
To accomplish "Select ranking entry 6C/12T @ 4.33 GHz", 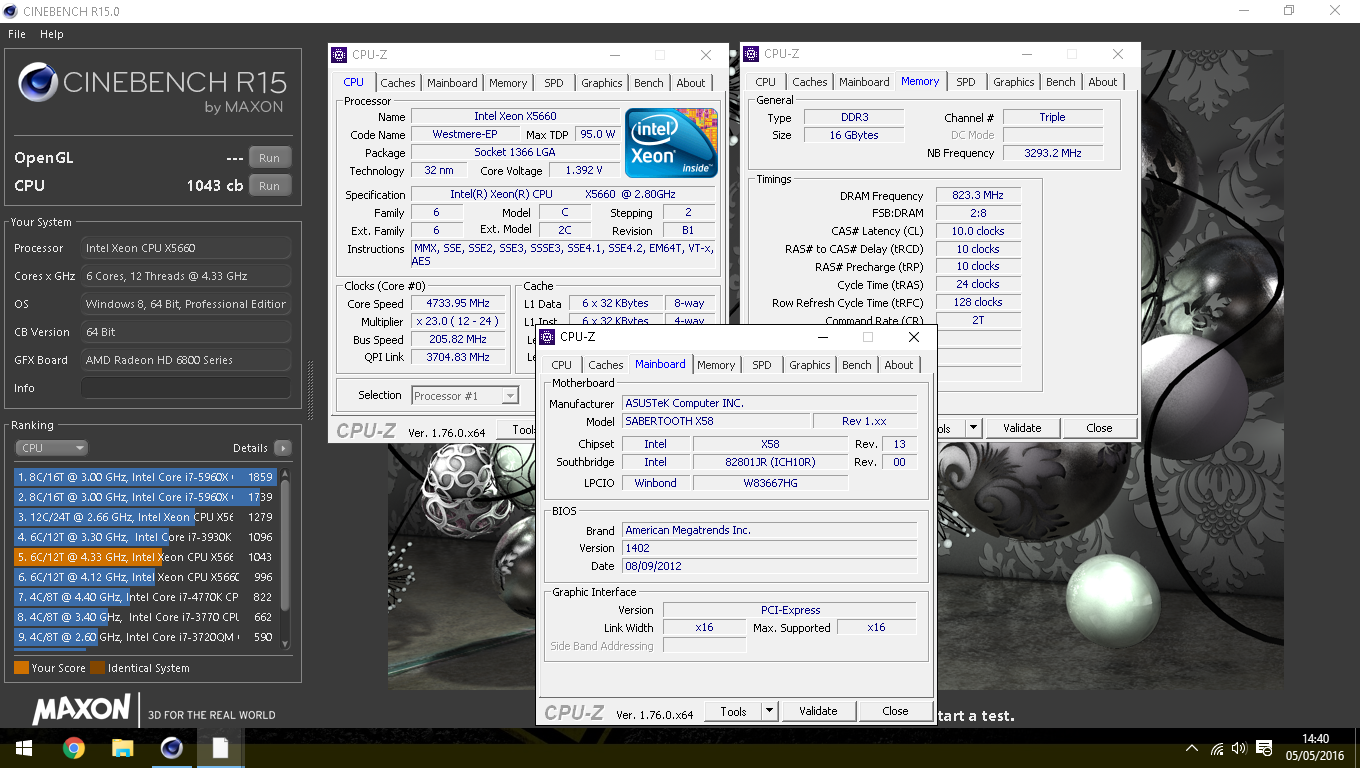I will click(143, 557).
